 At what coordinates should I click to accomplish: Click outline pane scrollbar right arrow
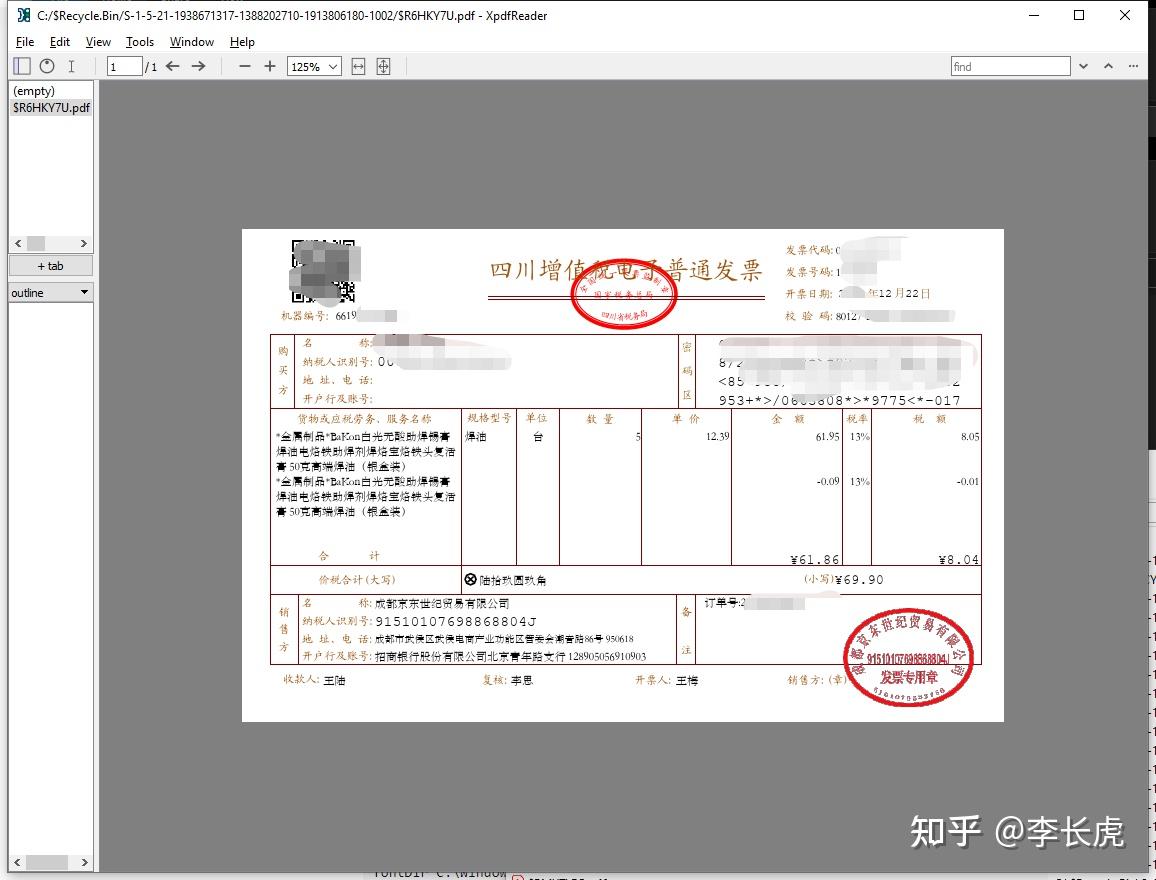[x=84, y=862]
